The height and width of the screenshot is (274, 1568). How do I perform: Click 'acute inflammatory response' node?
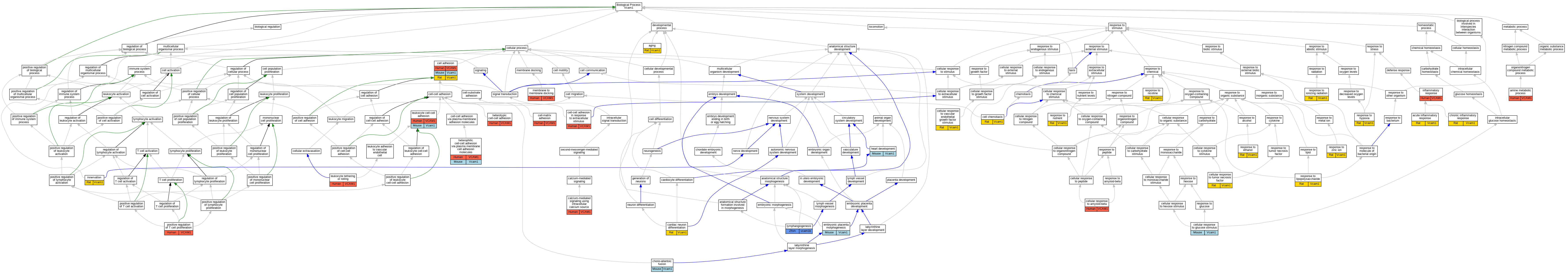click(x=1425, y=119)
